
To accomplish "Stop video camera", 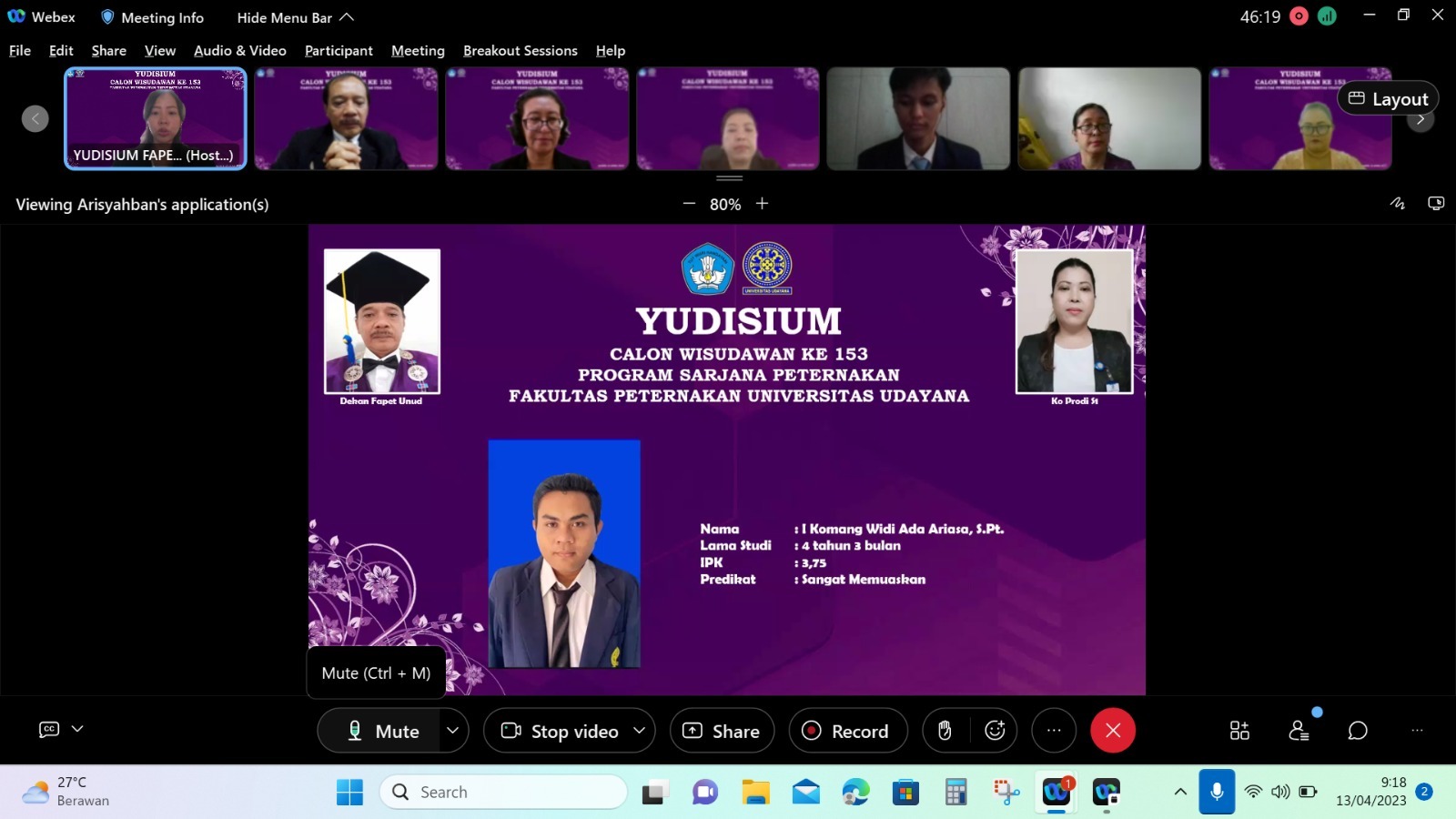I will point(560,731).
